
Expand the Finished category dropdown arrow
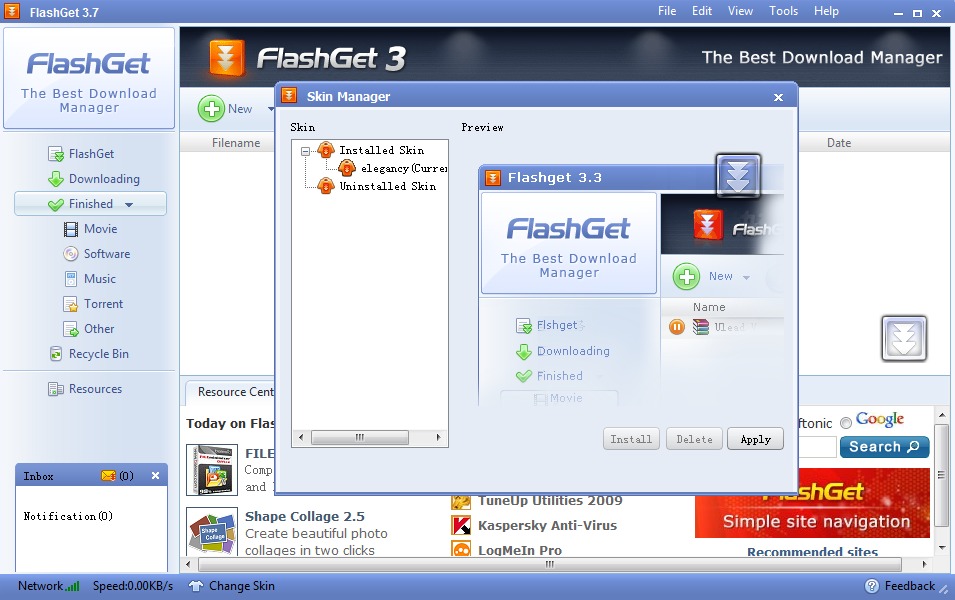[129, 205]
